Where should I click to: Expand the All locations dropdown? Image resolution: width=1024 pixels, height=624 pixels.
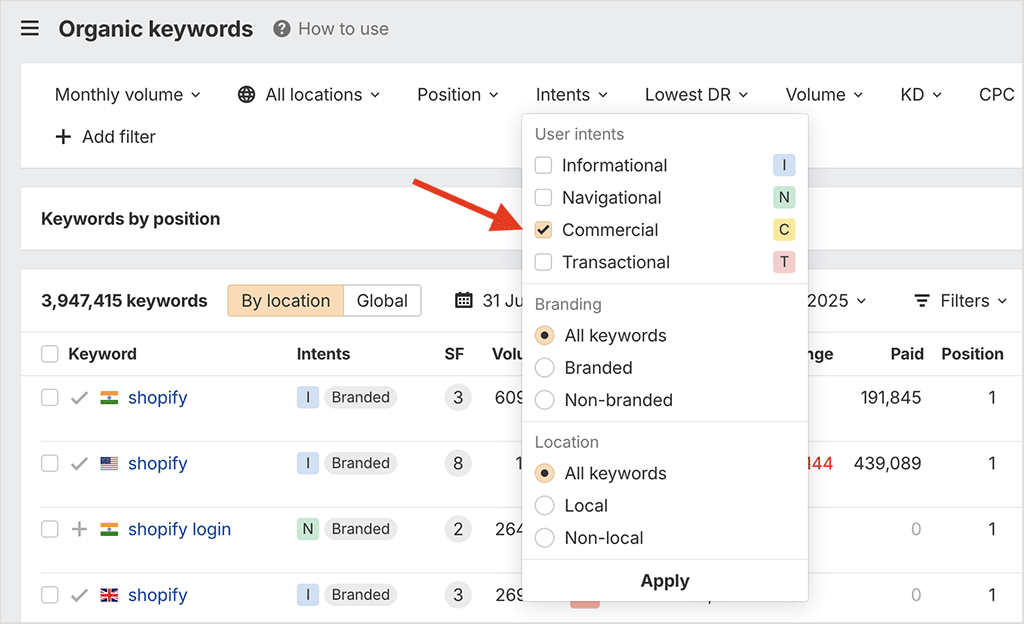tap(309, 95)
